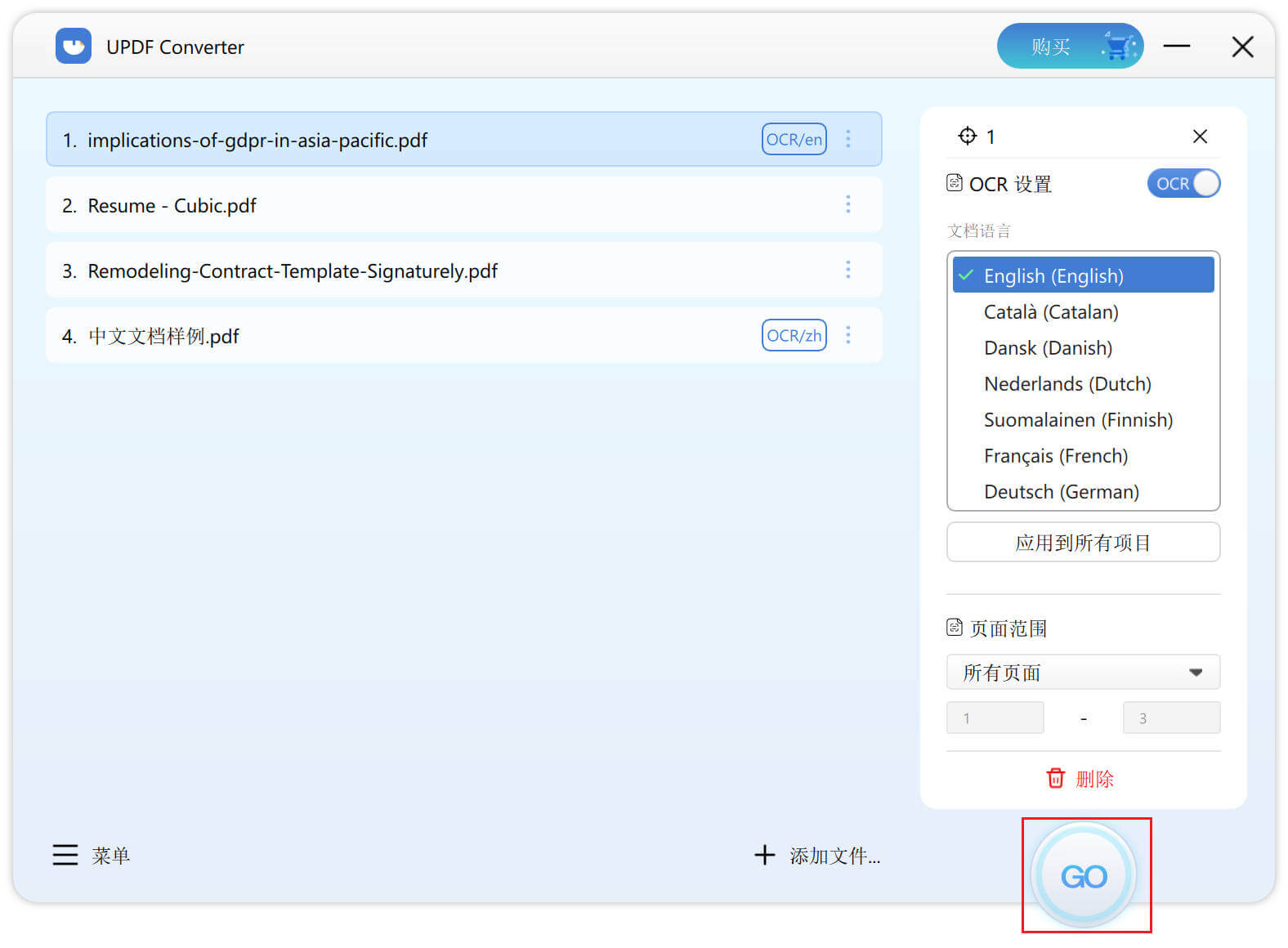Select Français (French) language
Viewport: 1288px width, 948px height.
pyautogui.click(x=1083, y=455)
